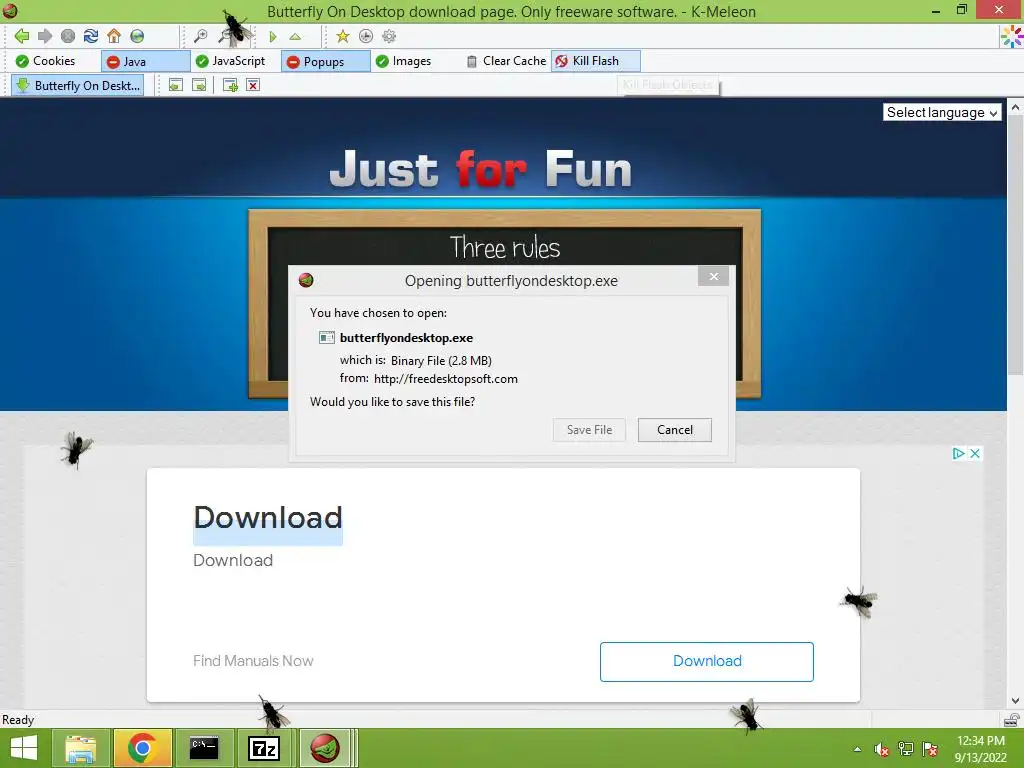Click the globe Search icon in toolbar

[x=137, y=36]
